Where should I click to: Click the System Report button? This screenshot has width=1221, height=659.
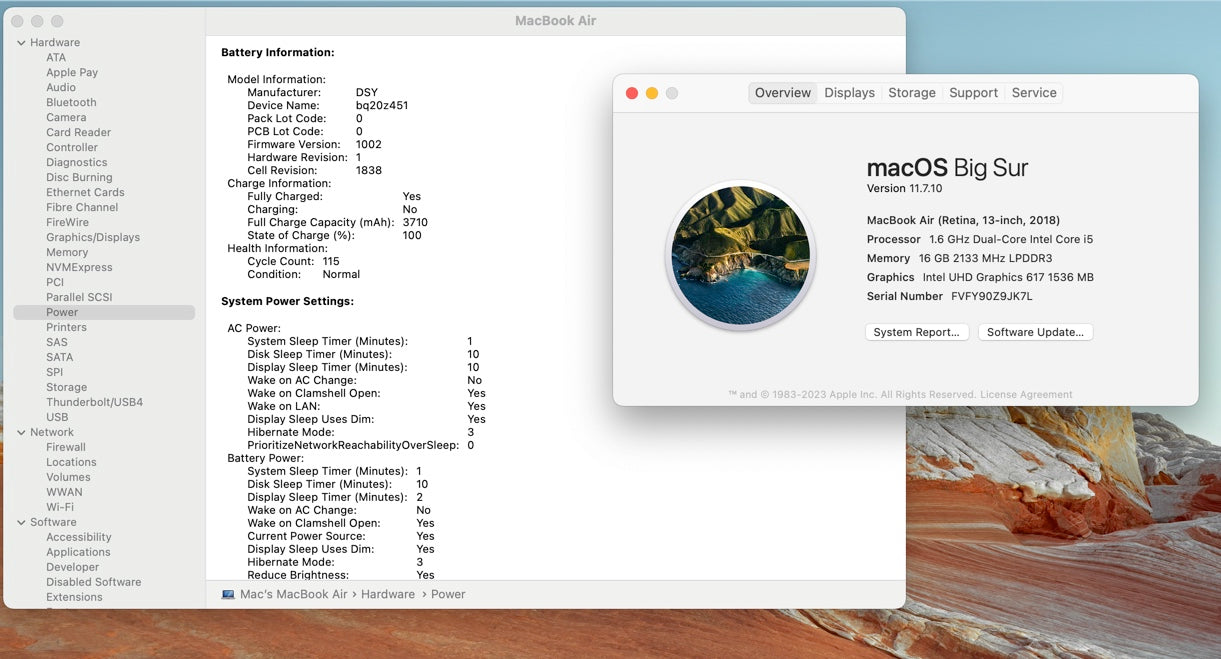tap(916, 332)
